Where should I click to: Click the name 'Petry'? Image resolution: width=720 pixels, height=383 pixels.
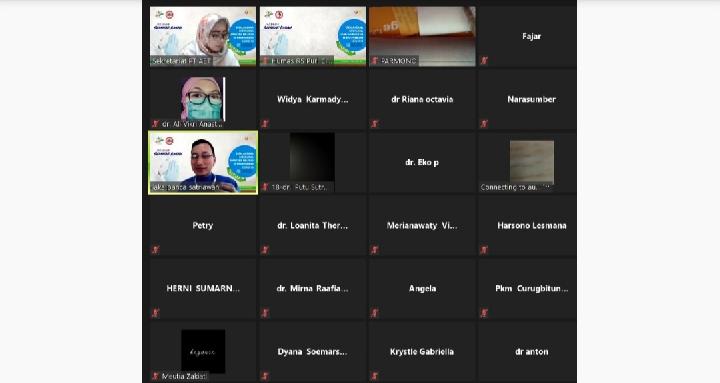(x=203, y=225)
